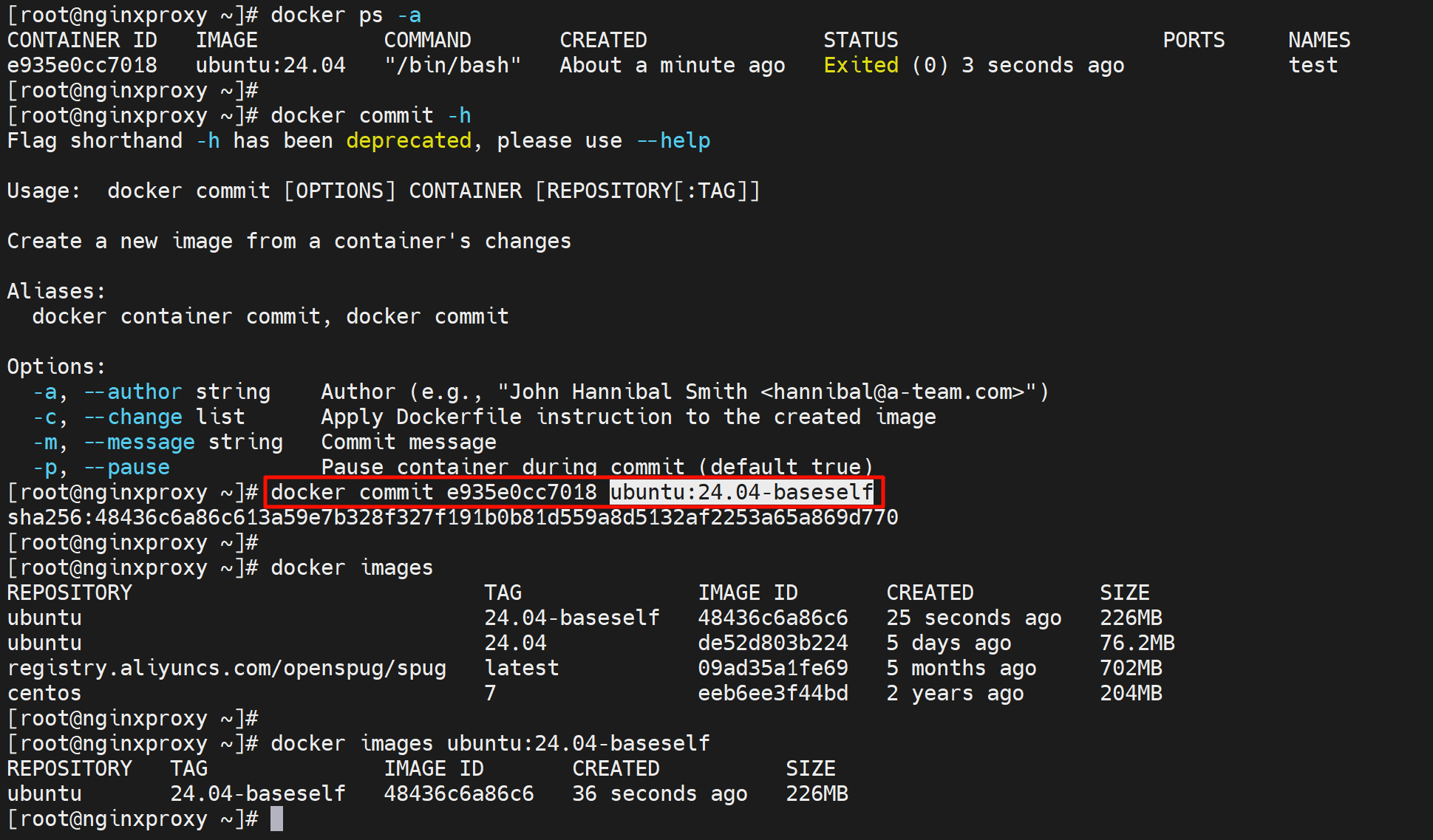Click image ID de52d803b224 in images list

[772, 643]
